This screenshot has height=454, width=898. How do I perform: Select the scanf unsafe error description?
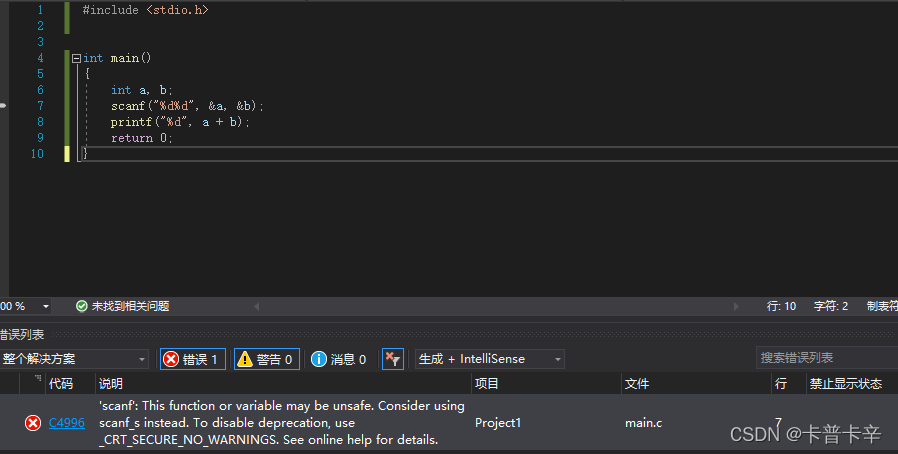point(282,423)
